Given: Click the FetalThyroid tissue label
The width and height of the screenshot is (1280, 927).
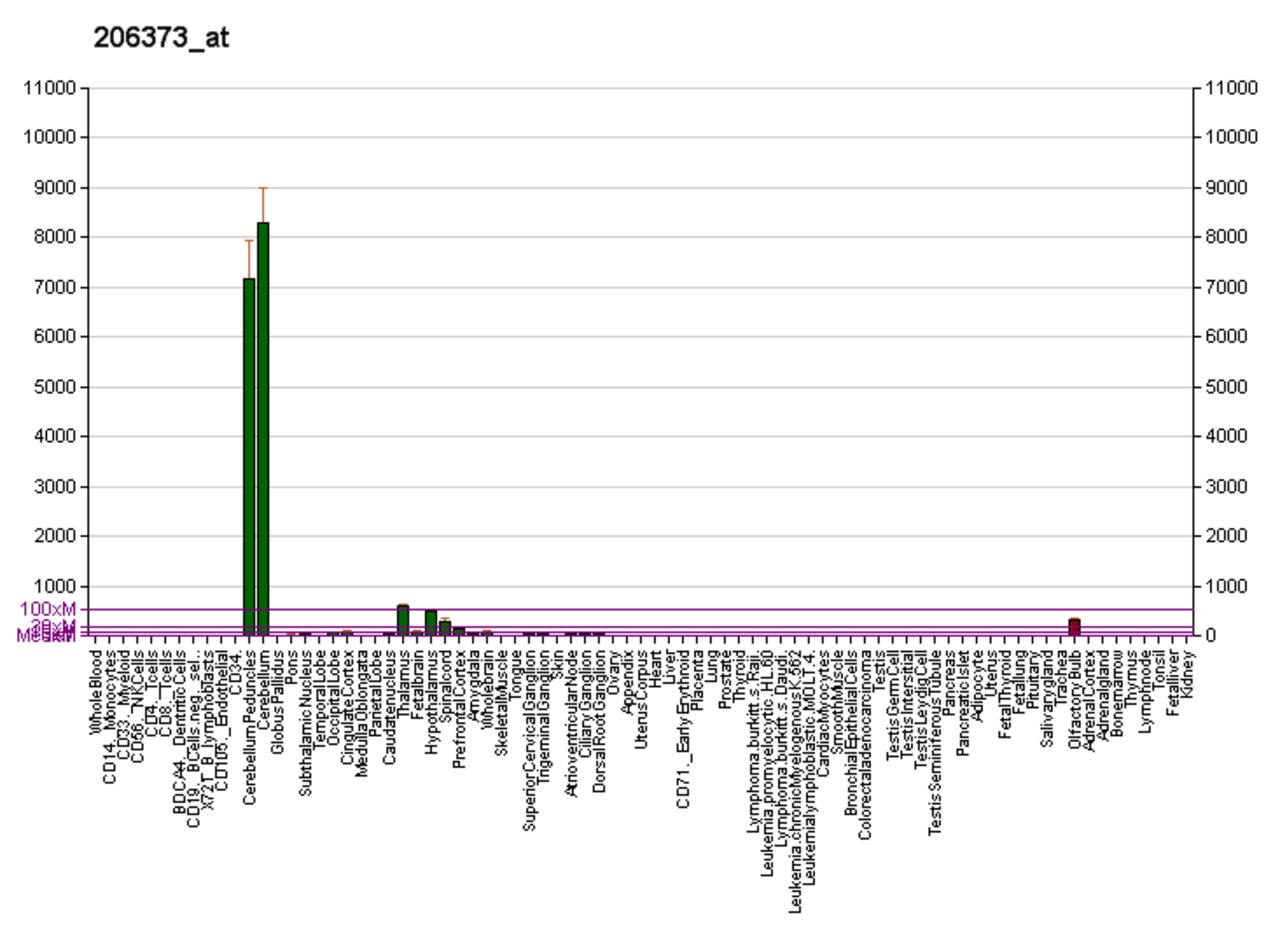Looking at the screenshot, I should pos(1005,694).
